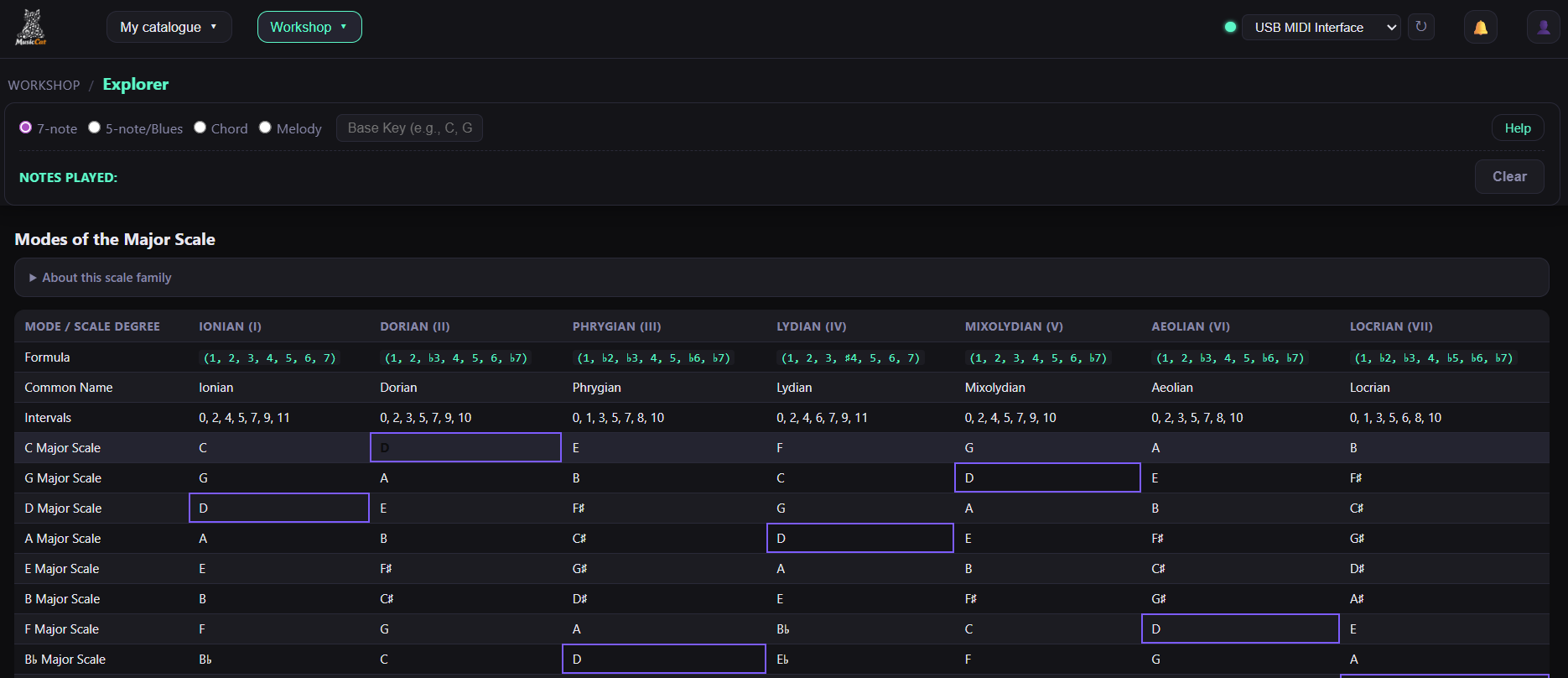Click intervals 0, 1, 3, 5, 6, 8, 10
This screenshot has width=1568, height=678.
click(1395, 418)
